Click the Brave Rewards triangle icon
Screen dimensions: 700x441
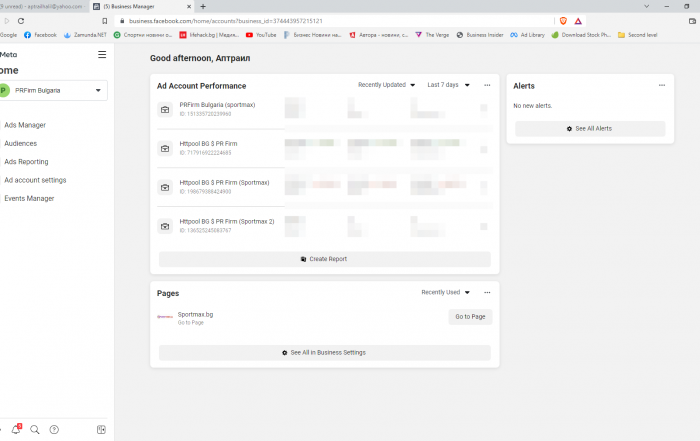click(578, 21)
